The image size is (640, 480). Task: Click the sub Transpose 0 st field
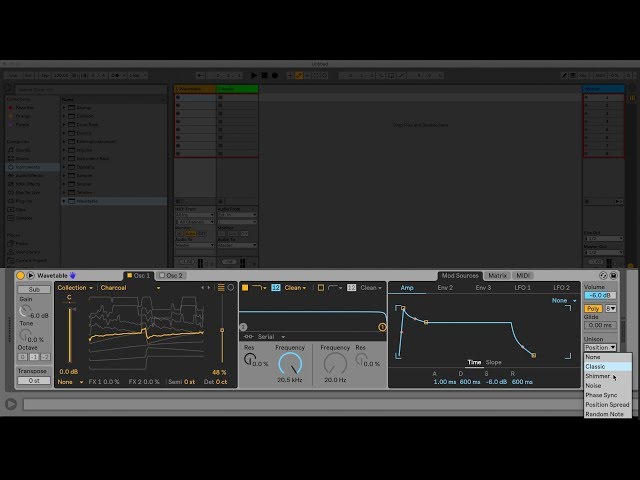[34, 380]
